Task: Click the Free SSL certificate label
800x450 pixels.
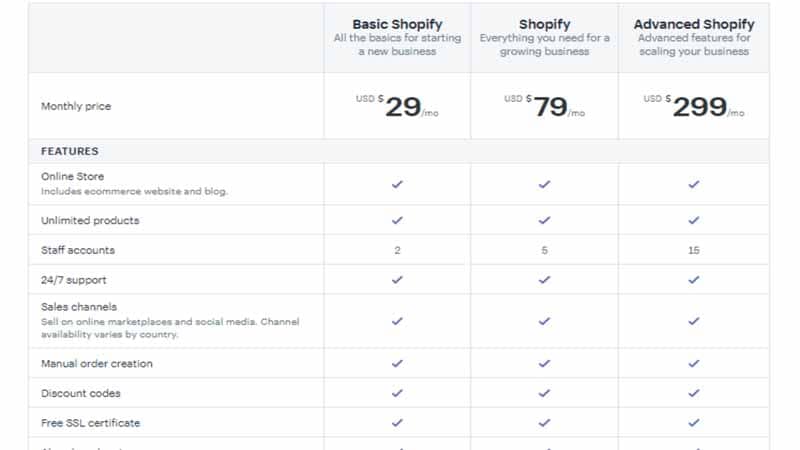Action: coord(90,422)
